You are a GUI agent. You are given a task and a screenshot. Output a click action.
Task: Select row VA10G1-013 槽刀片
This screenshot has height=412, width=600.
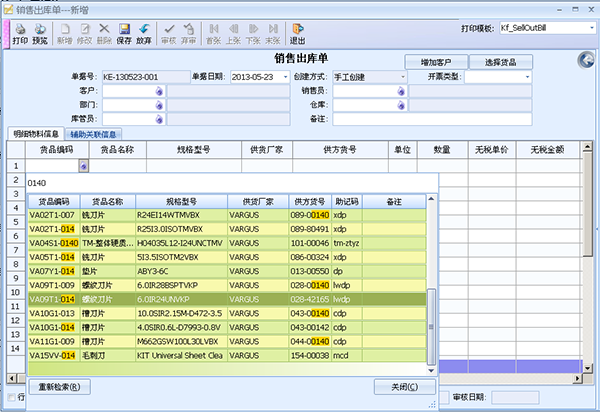[227, 313]
